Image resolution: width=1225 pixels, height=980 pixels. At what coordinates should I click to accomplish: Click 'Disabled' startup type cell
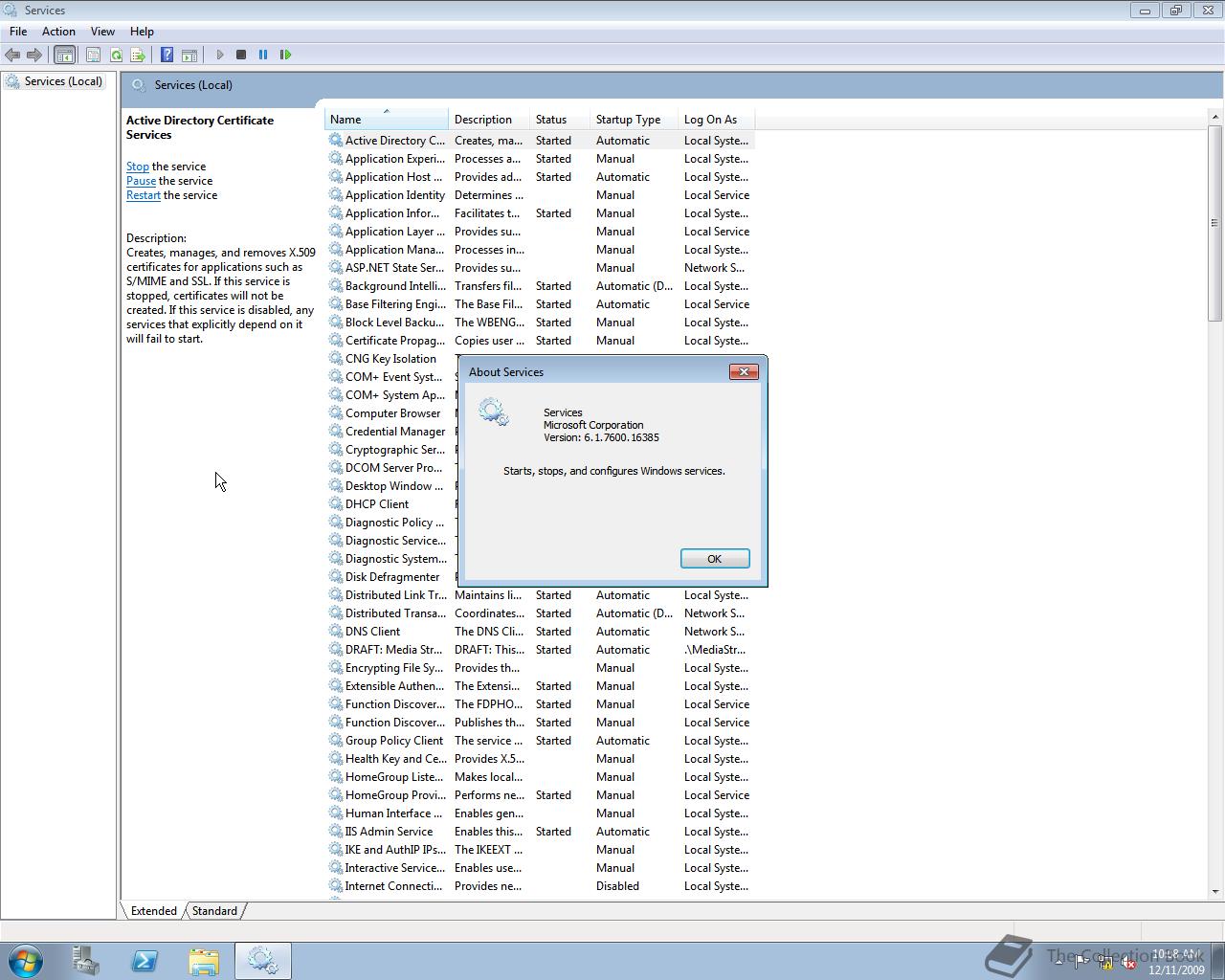click(617, 885)
